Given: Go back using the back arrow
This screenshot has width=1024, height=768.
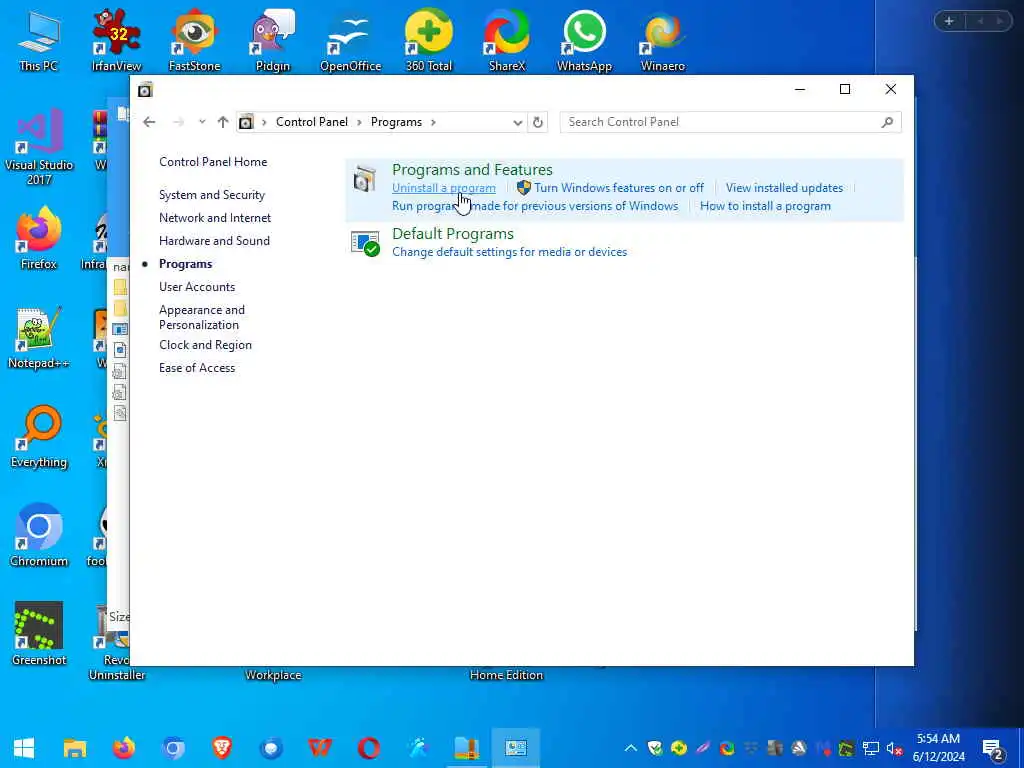Looking at the screenshot, I should (149, 122).
